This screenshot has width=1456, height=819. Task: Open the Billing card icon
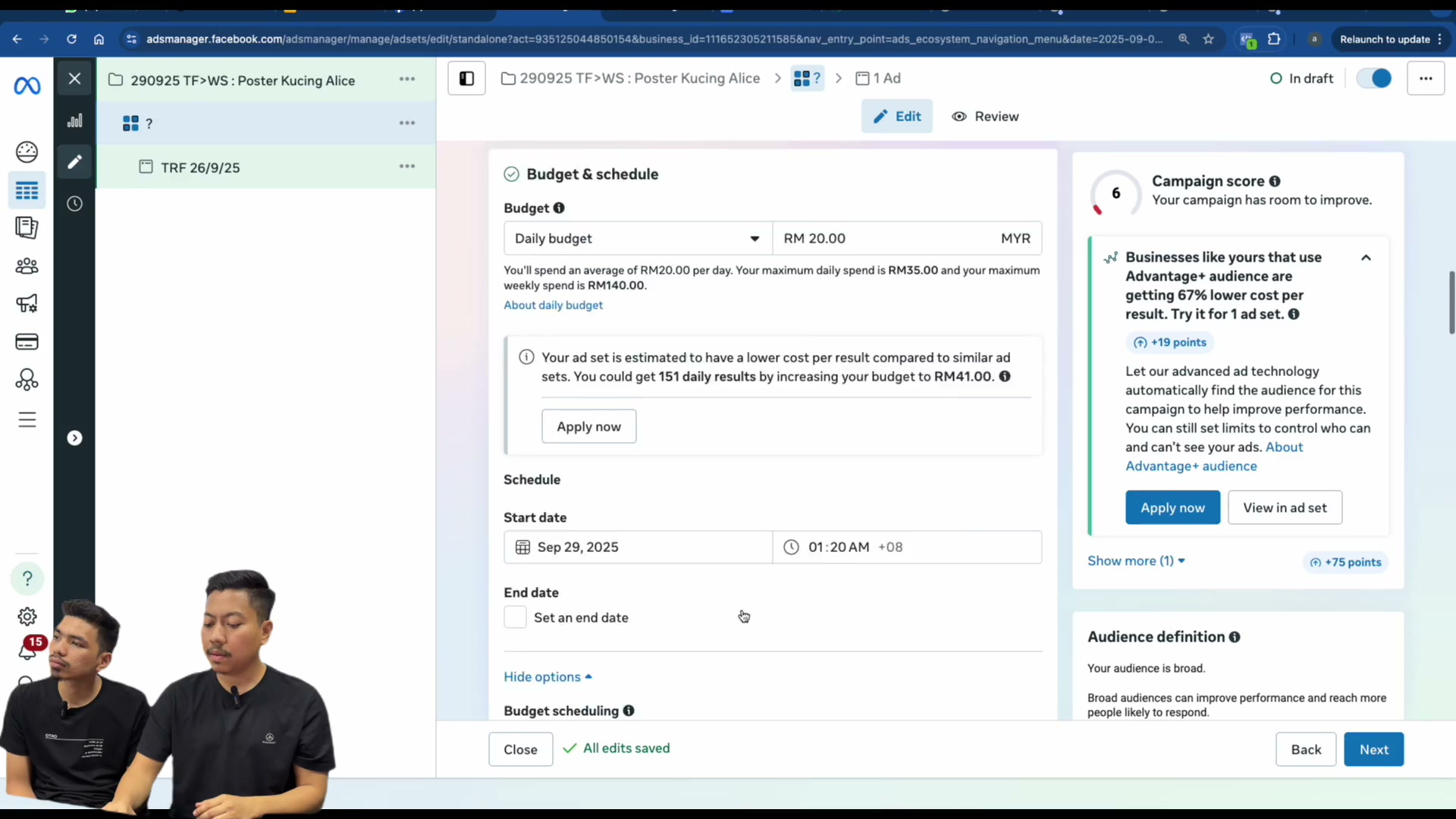27,342
